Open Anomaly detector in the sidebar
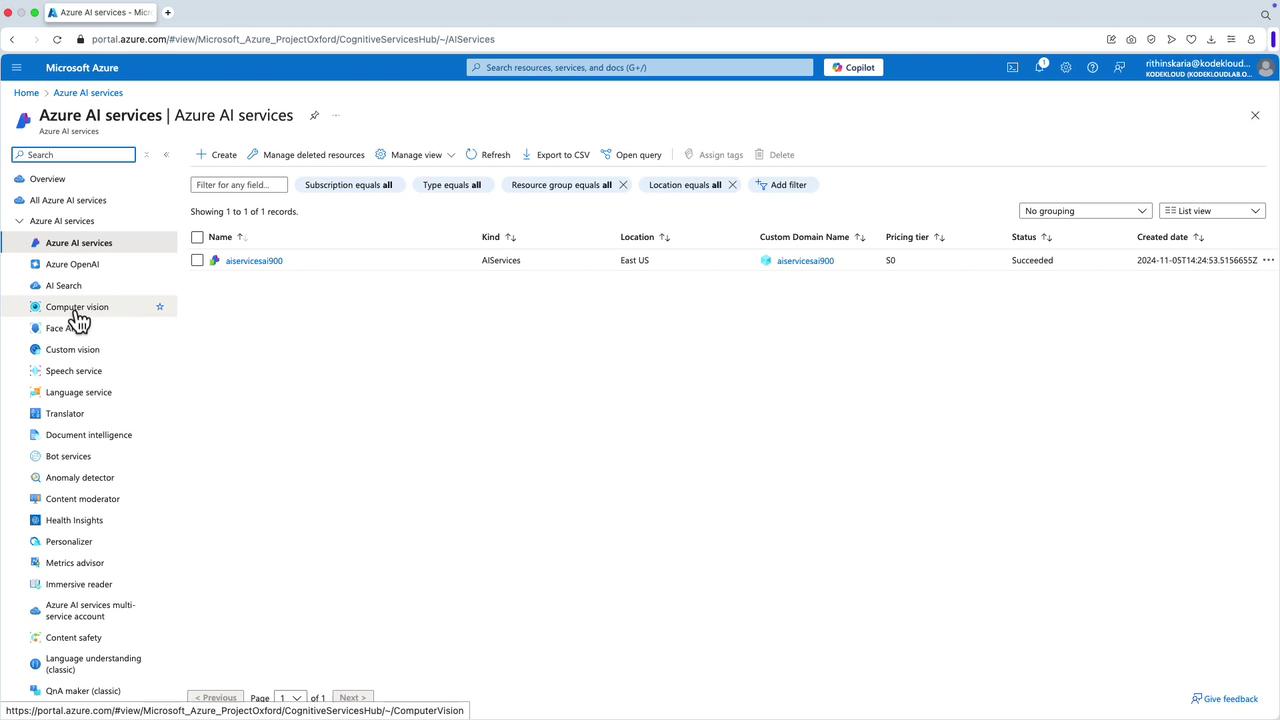This screenshot has height=720, width=1280. pos(80,478)
